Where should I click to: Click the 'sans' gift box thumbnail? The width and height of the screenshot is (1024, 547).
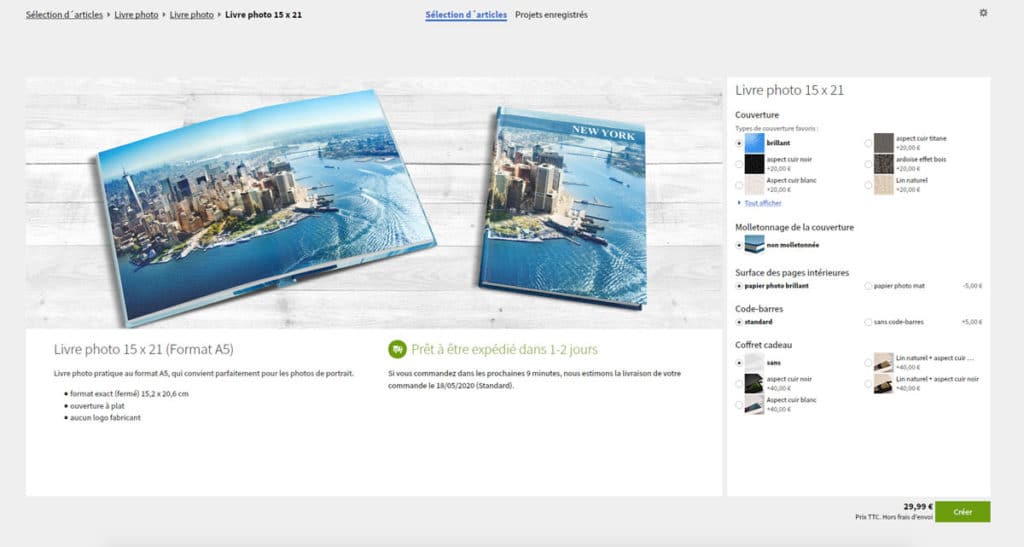pos(754,362)
